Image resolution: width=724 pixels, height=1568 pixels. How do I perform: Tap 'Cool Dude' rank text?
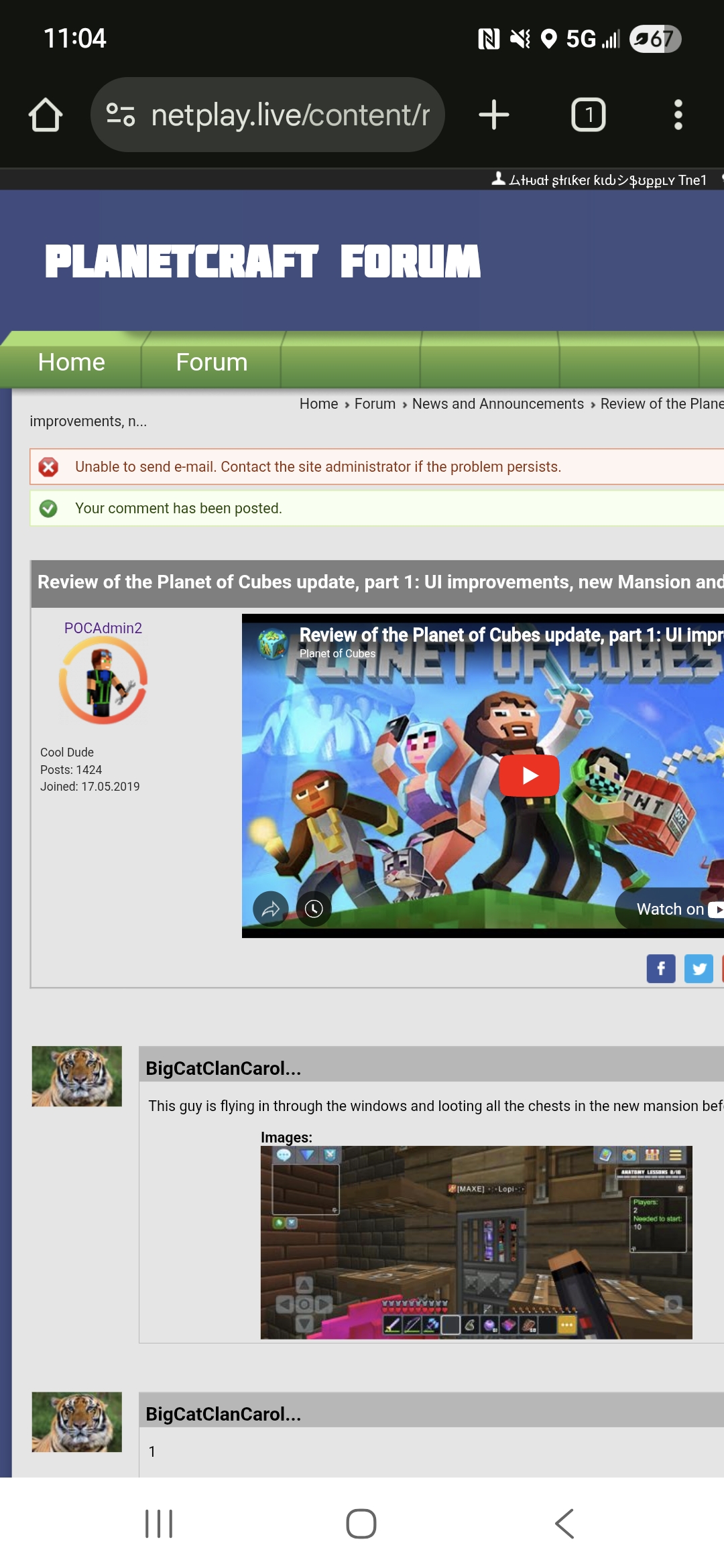(x=67, y=752)
